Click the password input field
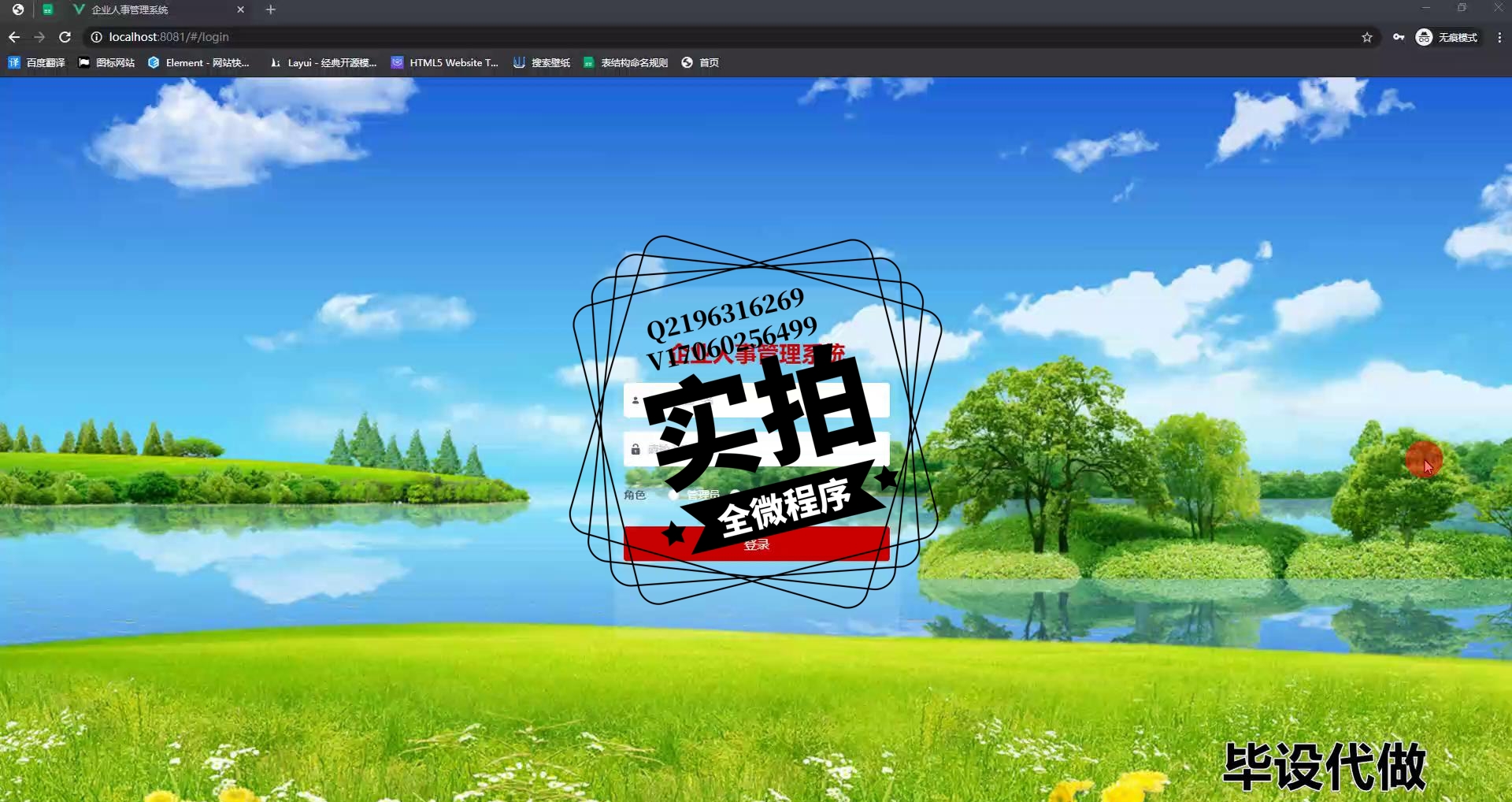 756,449
